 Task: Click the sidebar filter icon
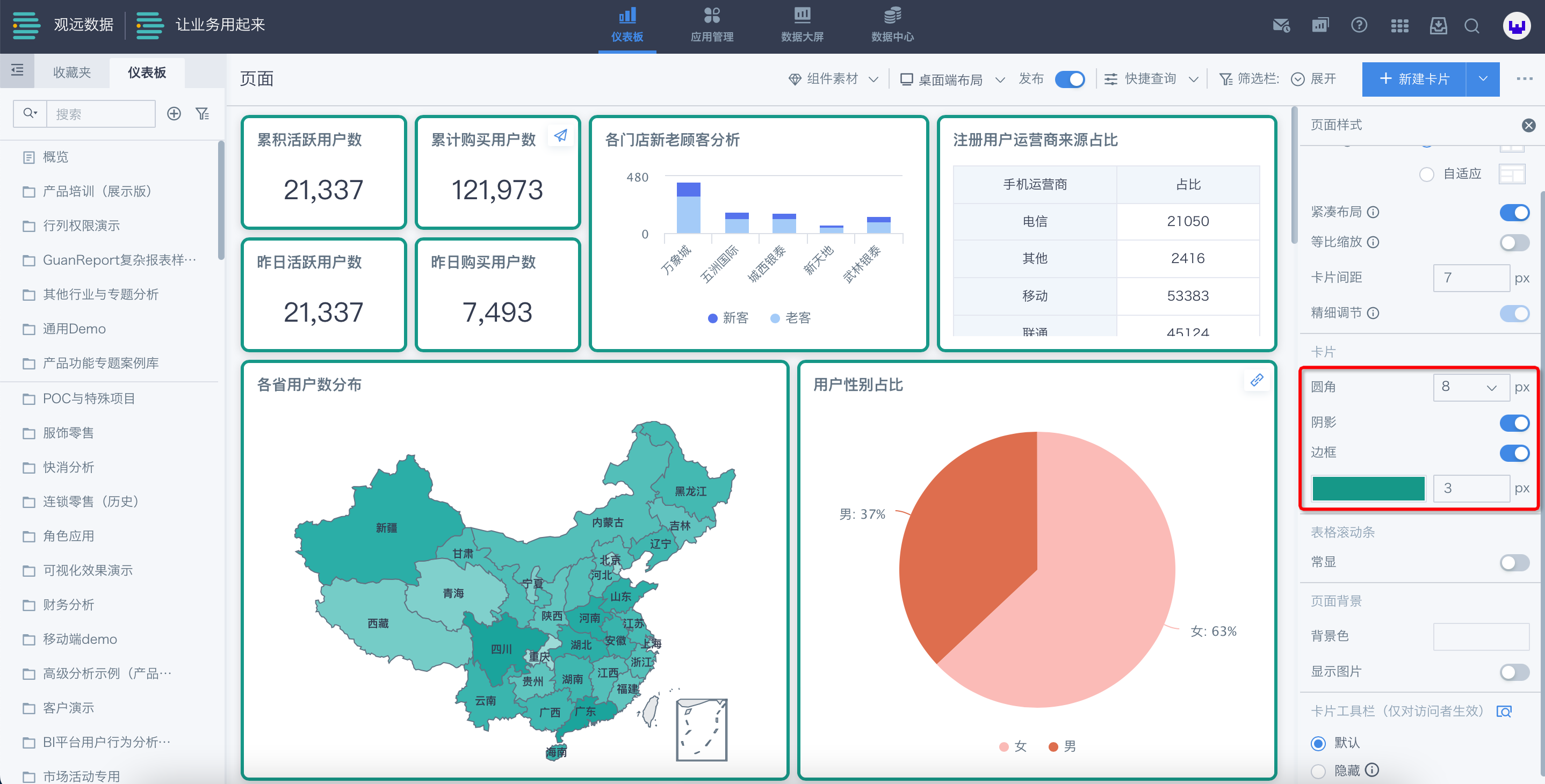[203, 114]
